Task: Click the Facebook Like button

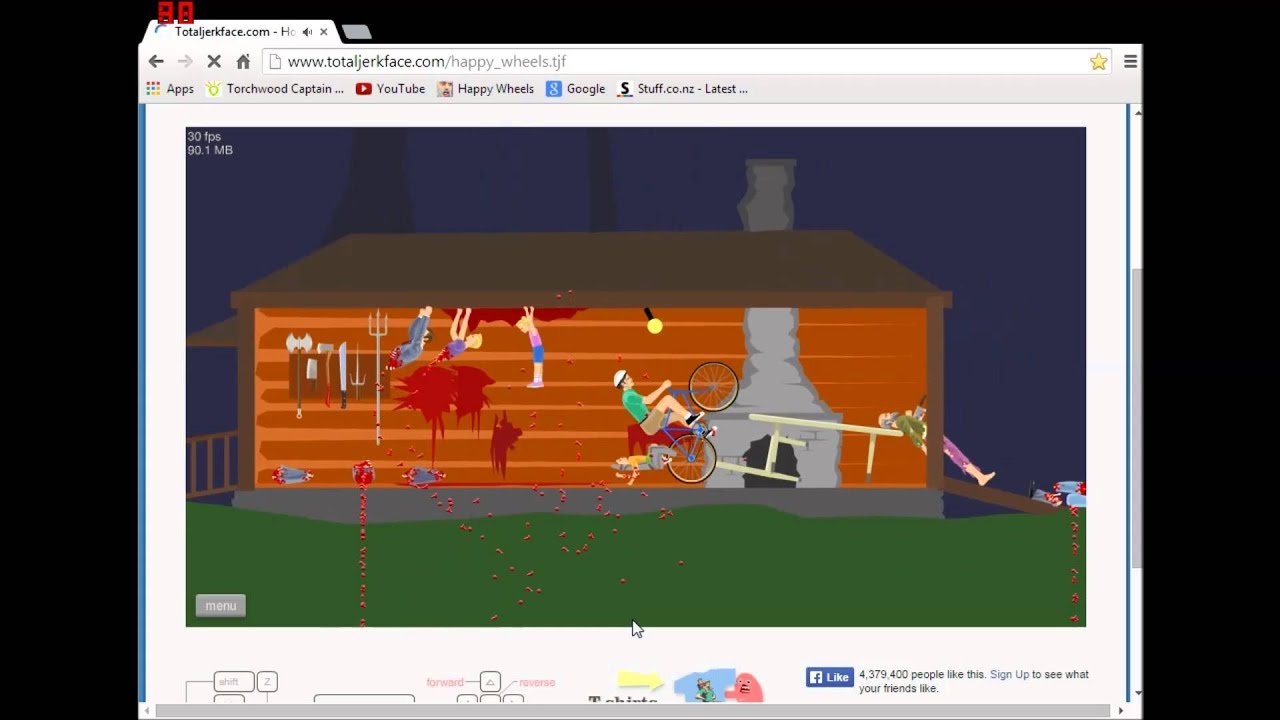Action: click(830, 677)
